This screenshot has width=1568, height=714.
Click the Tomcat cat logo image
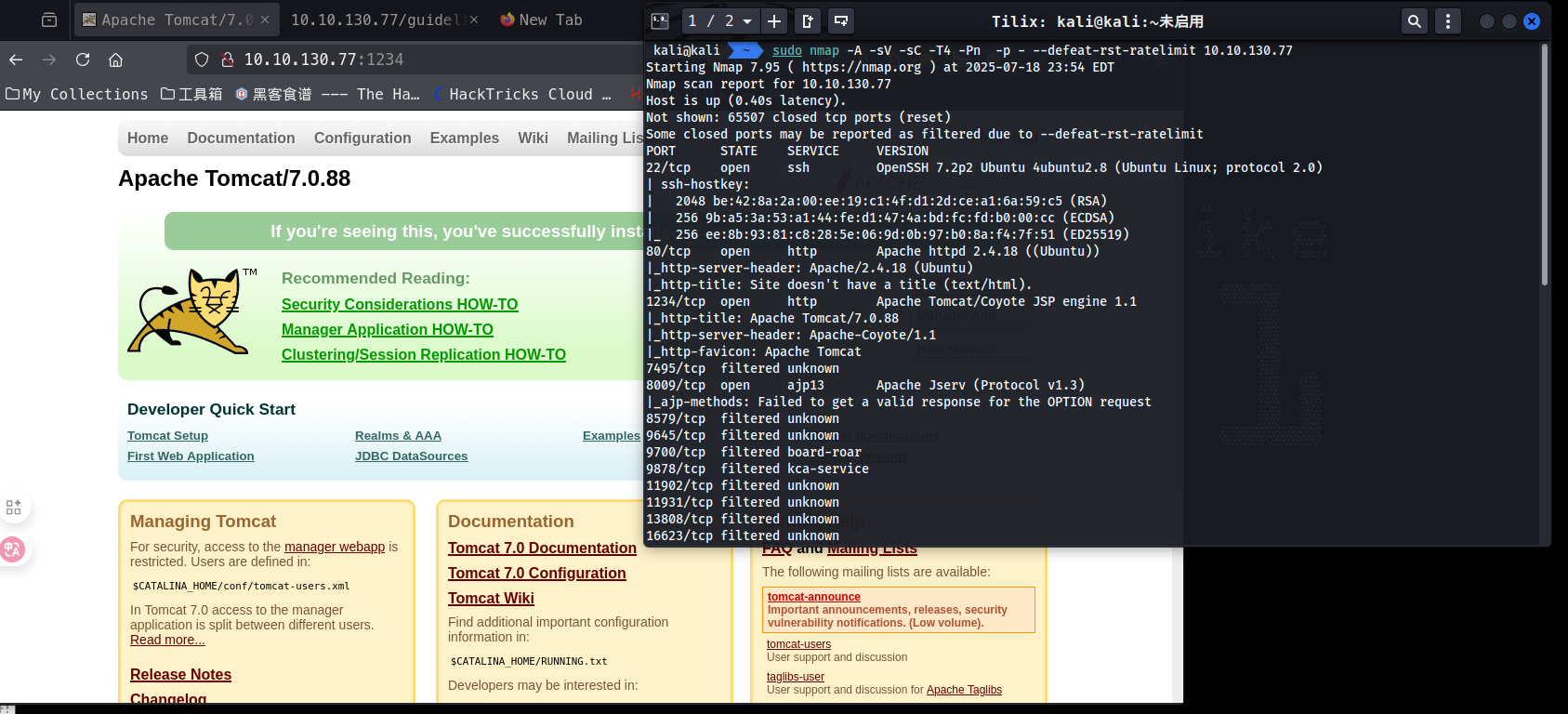pos(192,311)
